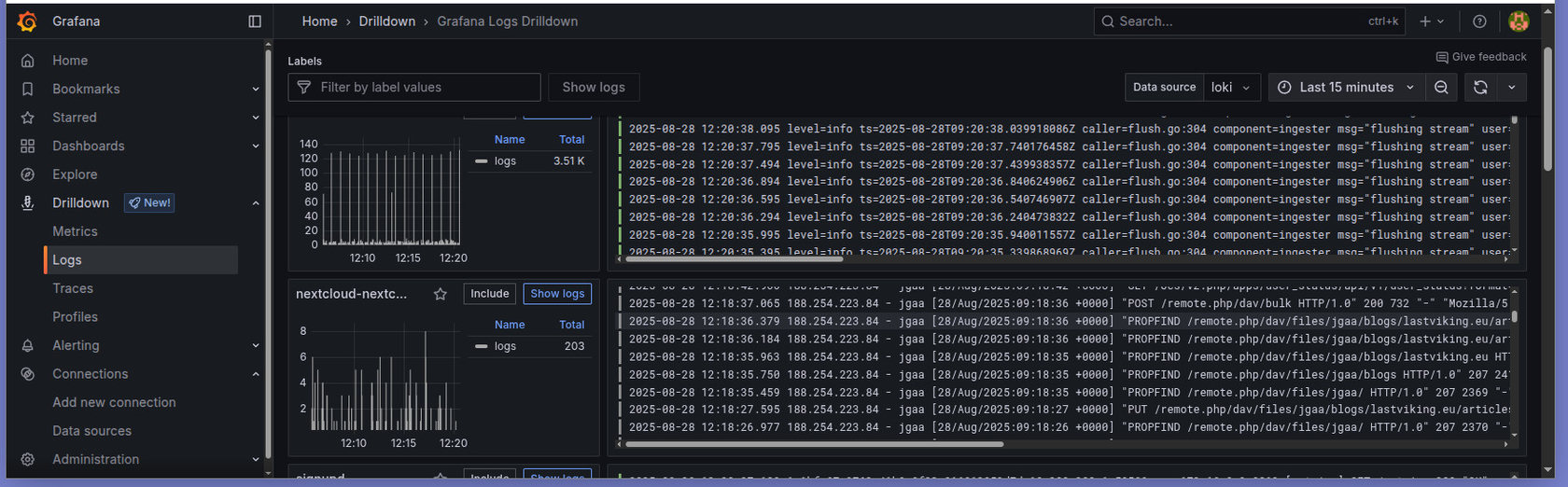
Task: Click the refresh dashboard icon
Action: [1480, 88]
